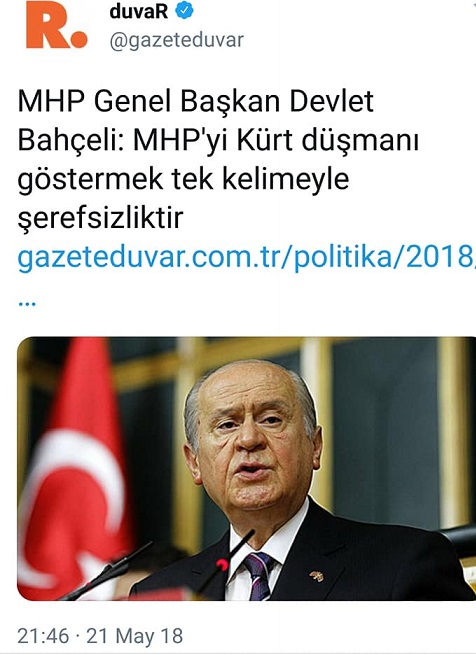Click the word şerefsizliktir in the tweet
This screenshot has width=476, height=655.
[100, 218]
